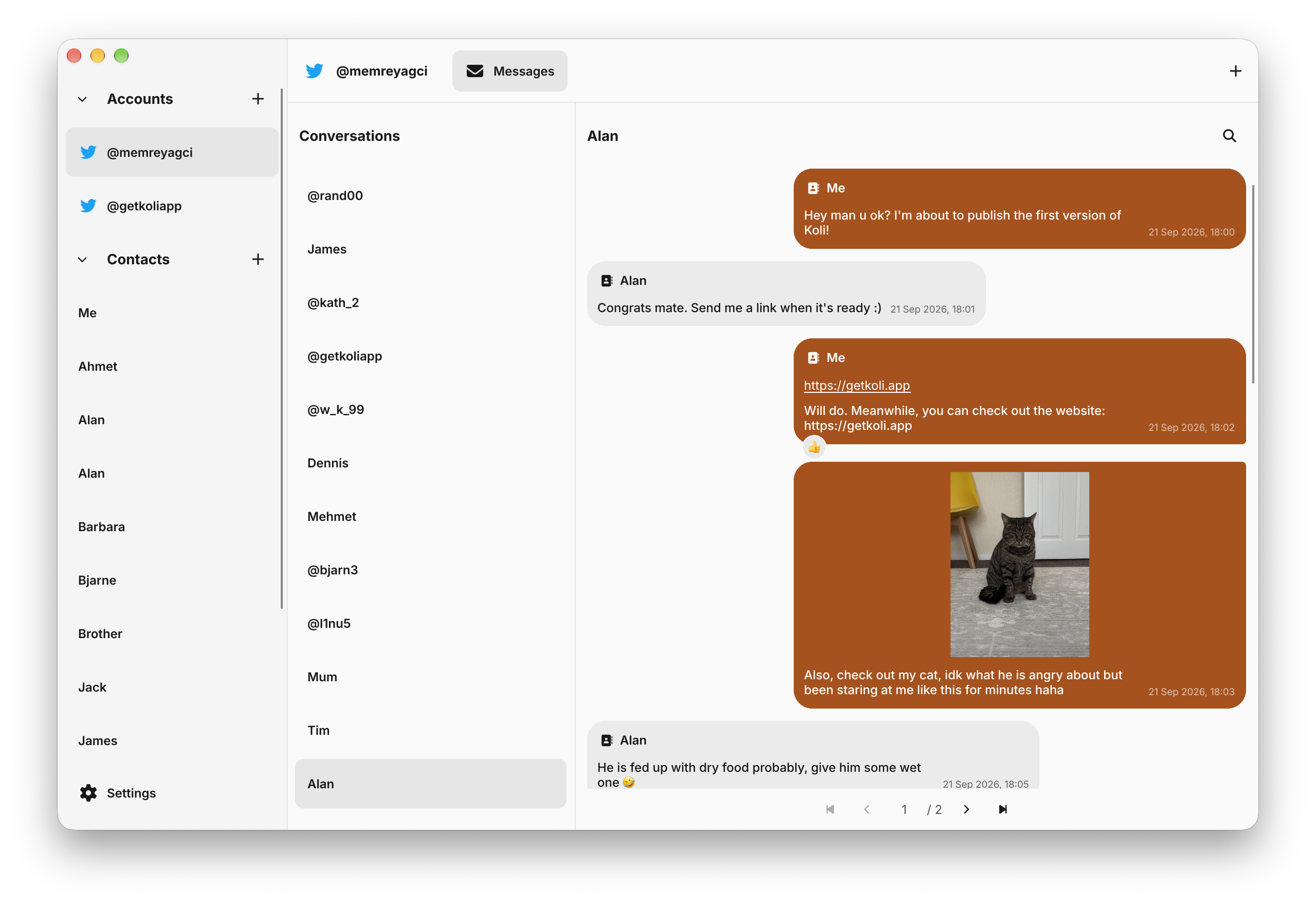Open the @kath_2 conversation
The height and width of the screenshot is (906, 1316).
coord(431,302)
